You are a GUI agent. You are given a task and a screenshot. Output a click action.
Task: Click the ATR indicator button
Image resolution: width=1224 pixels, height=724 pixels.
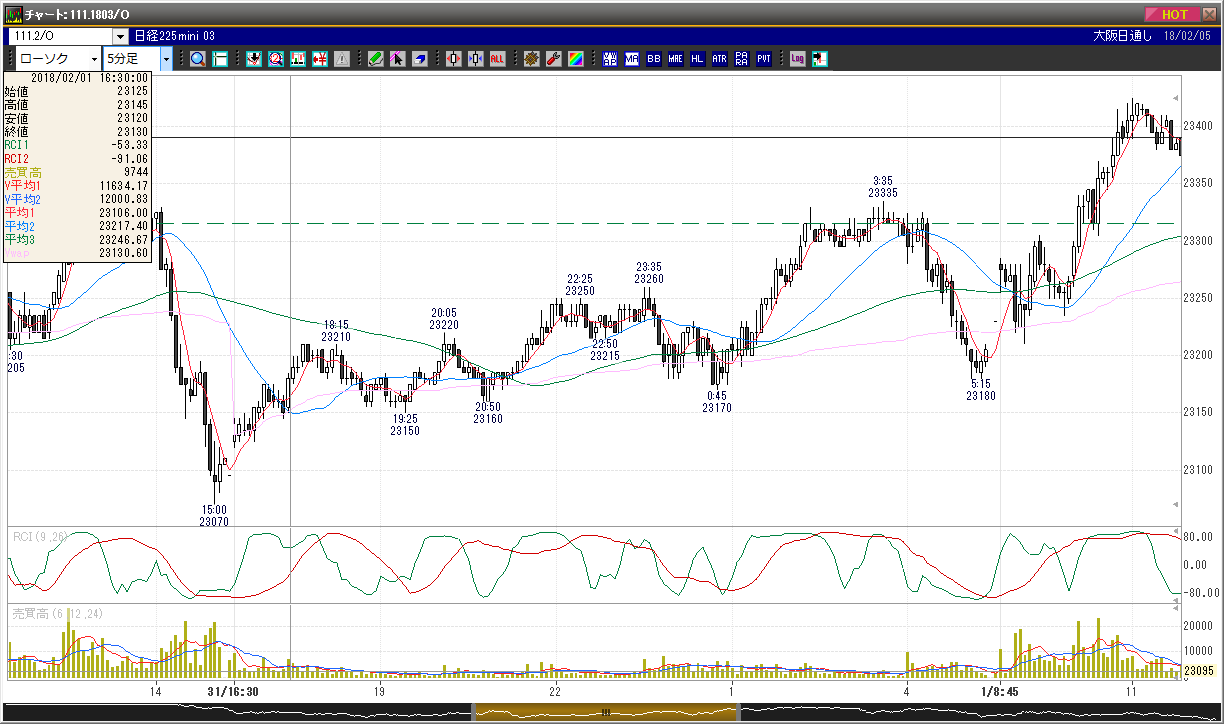[719, 58]
